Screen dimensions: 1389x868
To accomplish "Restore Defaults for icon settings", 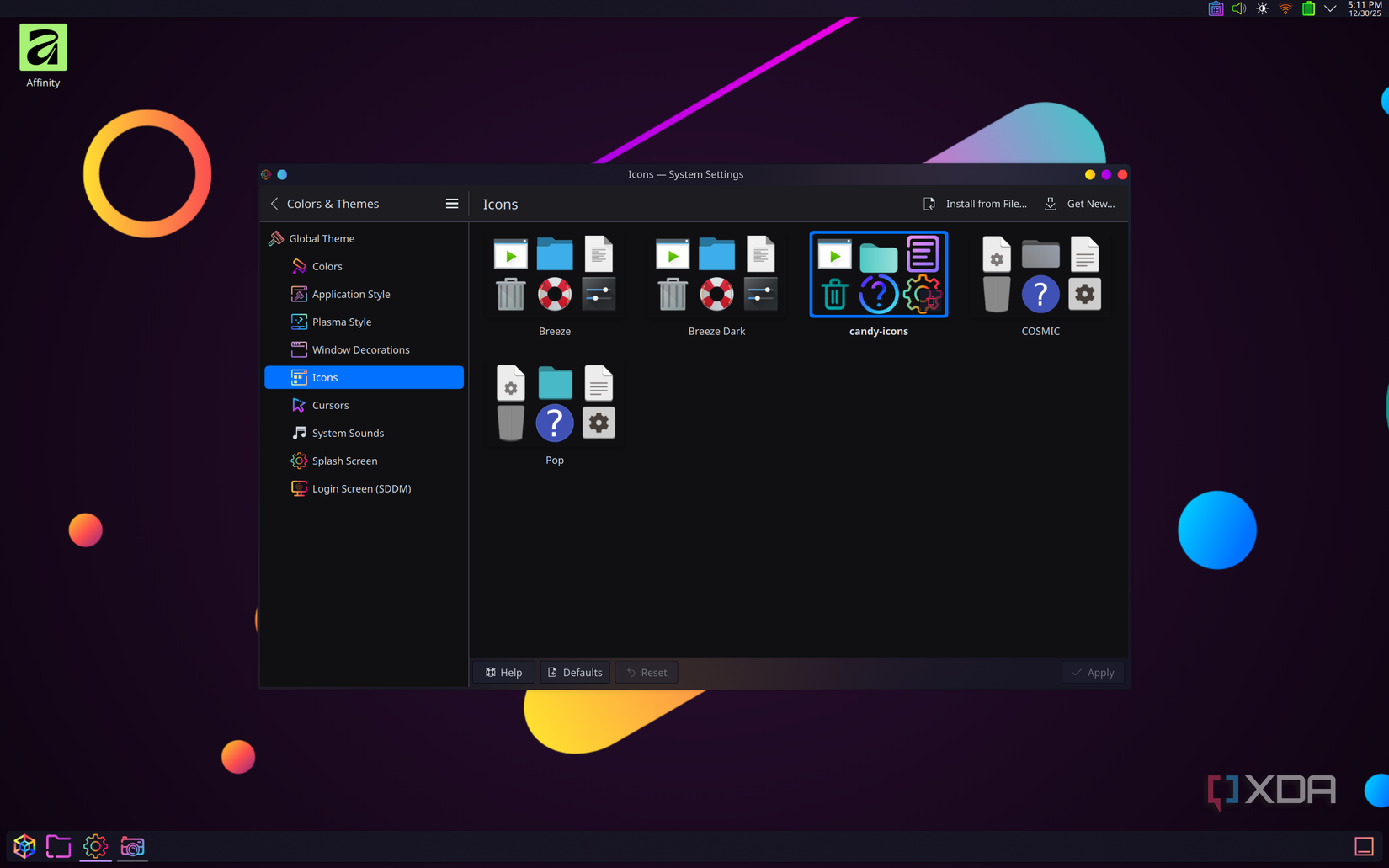I will pos(574,672).
